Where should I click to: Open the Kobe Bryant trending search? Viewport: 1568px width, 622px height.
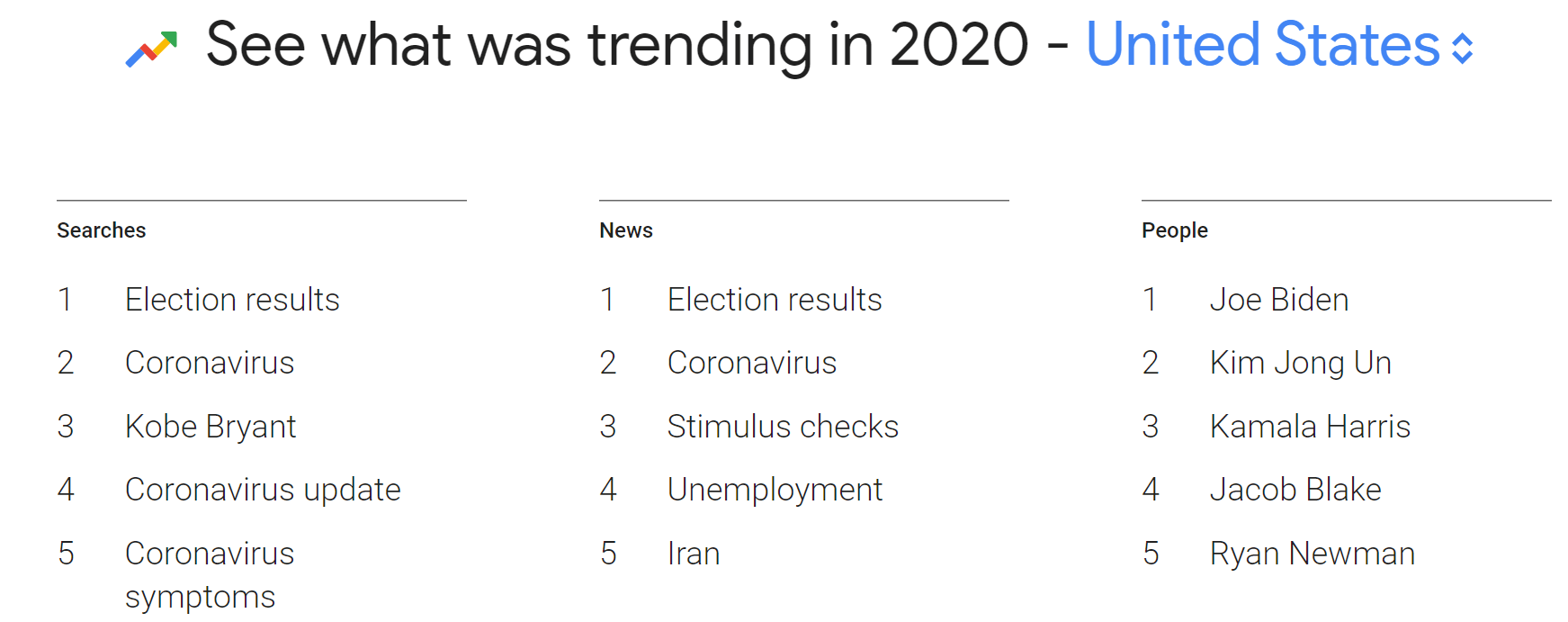click(x=211, y=426)
